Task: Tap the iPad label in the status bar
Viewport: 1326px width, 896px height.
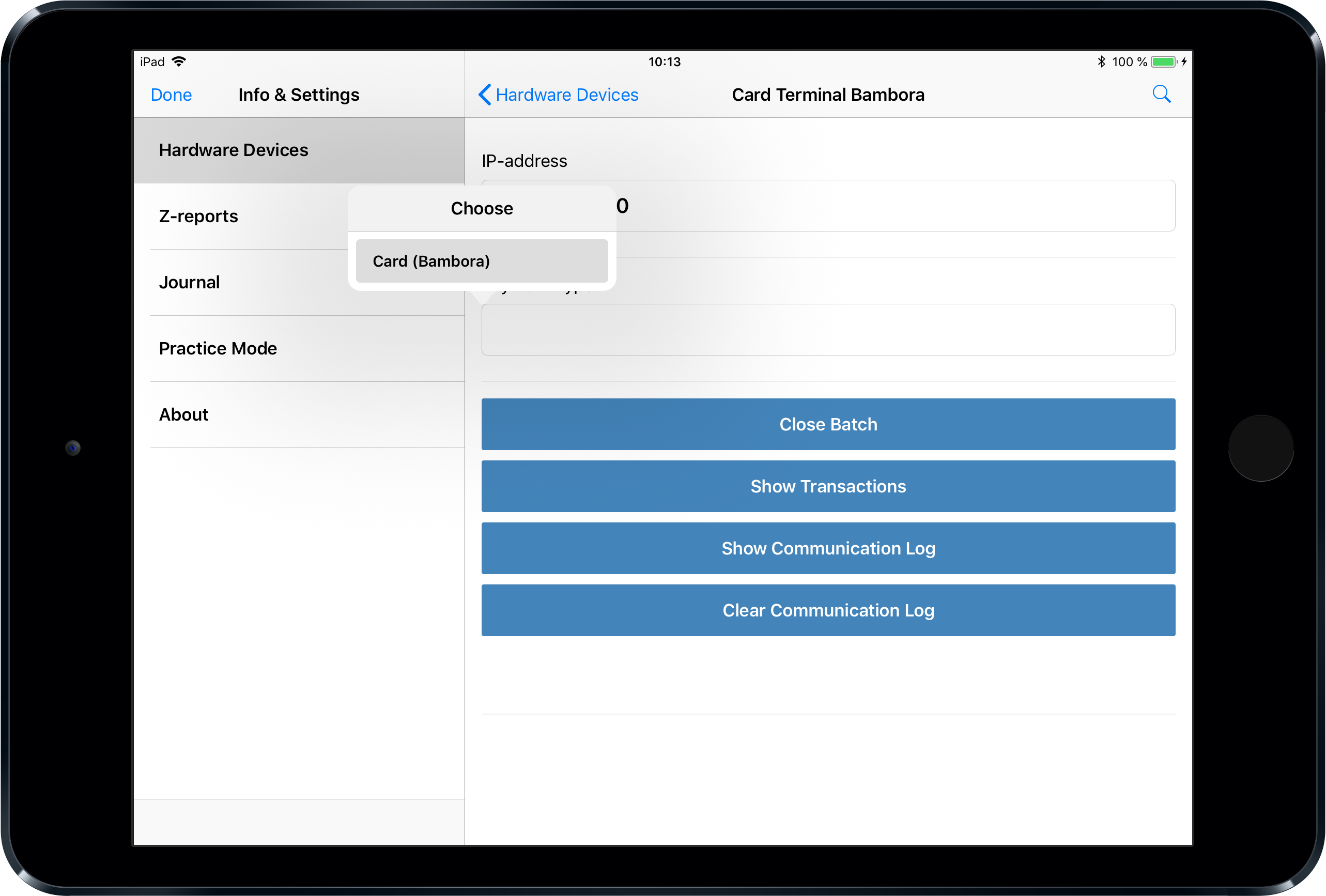Action: (x=152, y=61)
